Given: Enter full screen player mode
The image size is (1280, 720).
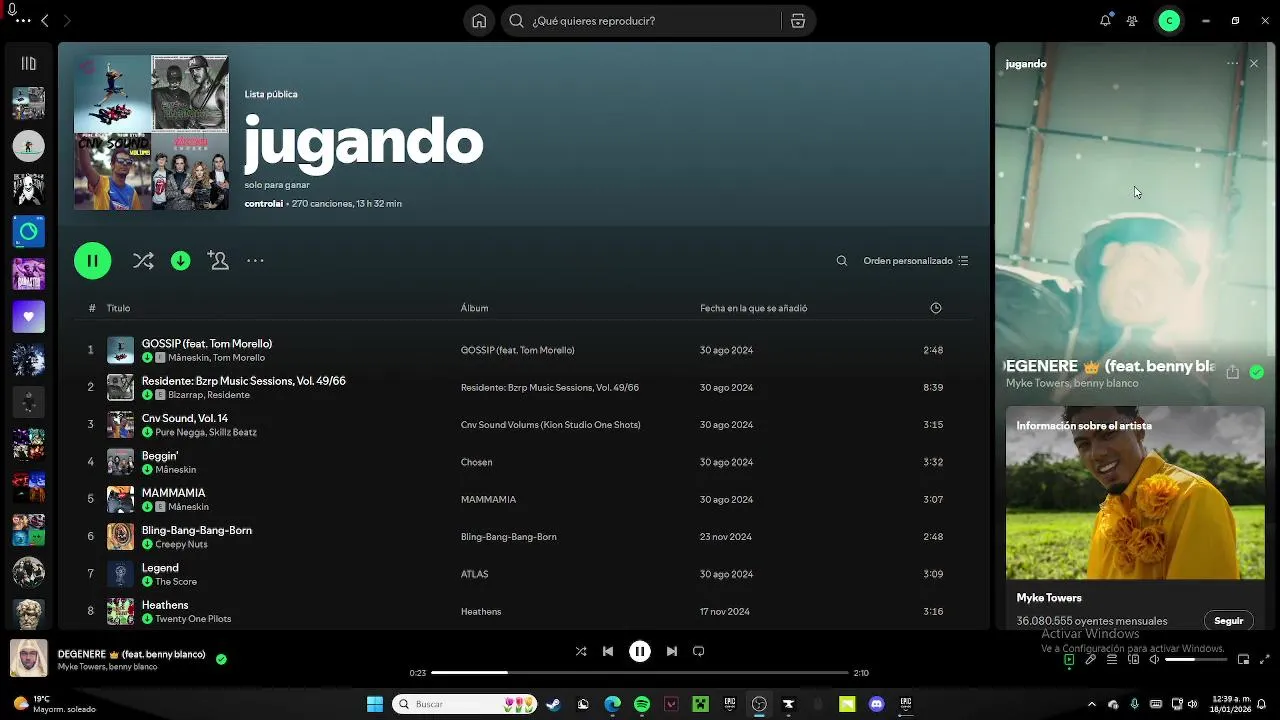Looking at the screenshot, I should pyautogui.click(x=1265, y=660).
